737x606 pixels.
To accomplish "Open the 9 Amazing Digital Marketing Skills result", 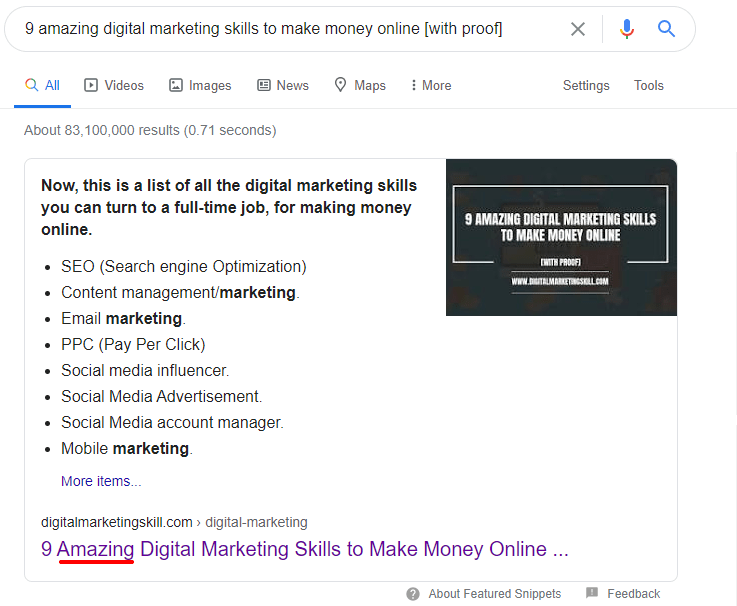I will [x=304, y=549].
